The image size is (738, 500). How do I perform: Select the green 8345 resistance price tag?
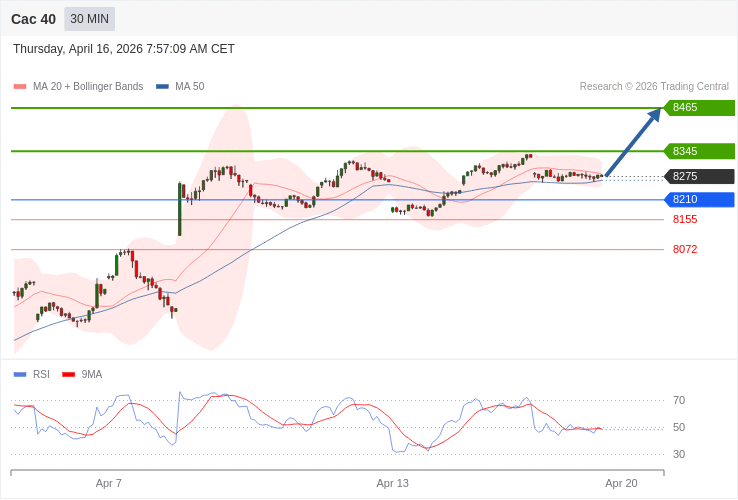click(699, 151)
